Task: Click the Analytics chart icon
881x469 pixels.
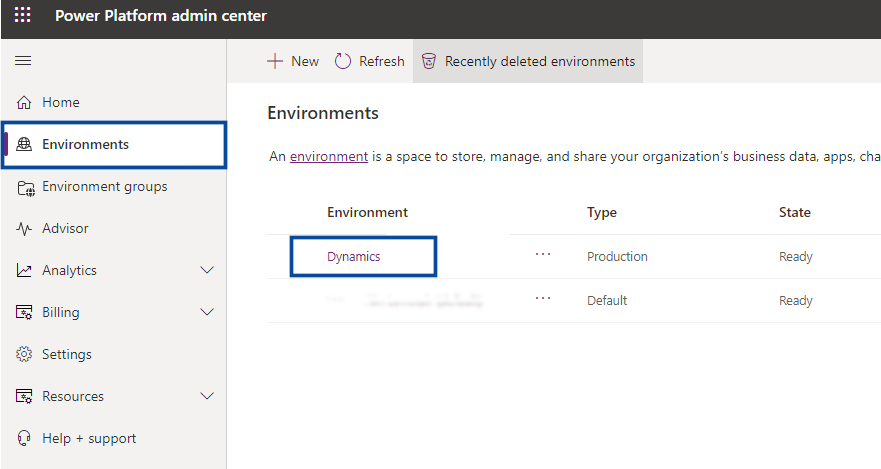Action: [24, 270]
